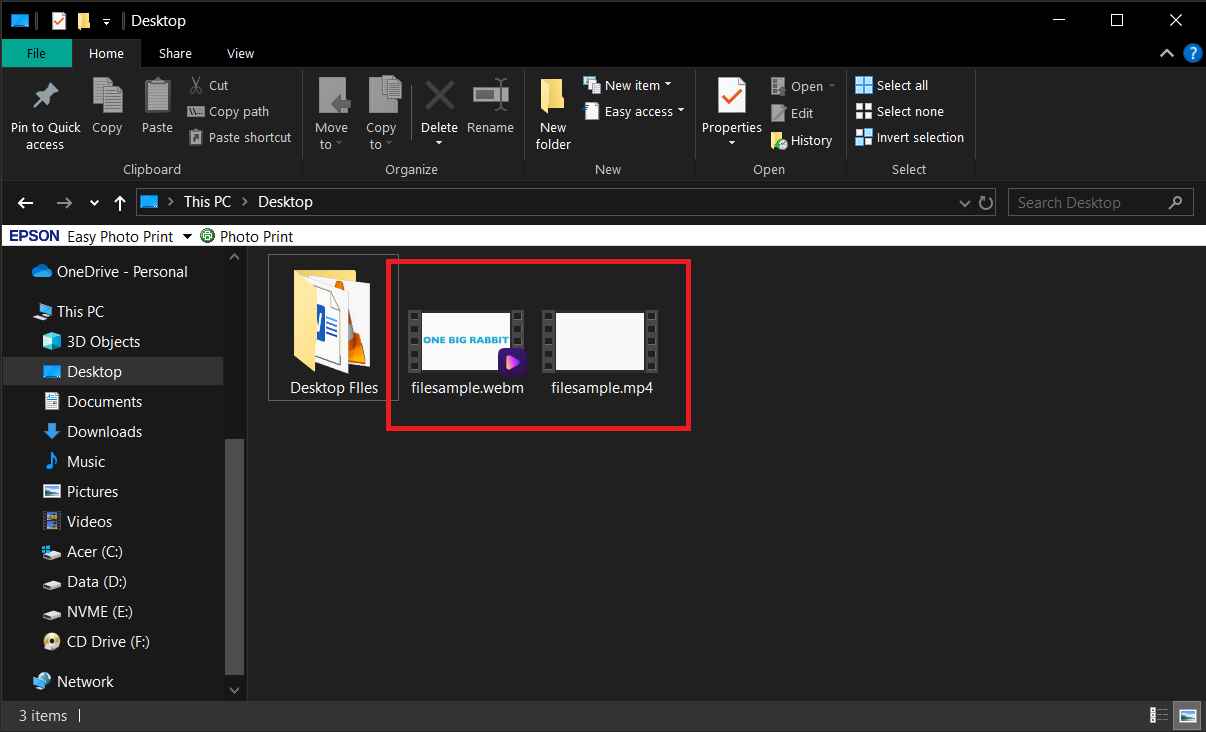
Task: Open NVME (E:) drive
Action: point(99,612)
